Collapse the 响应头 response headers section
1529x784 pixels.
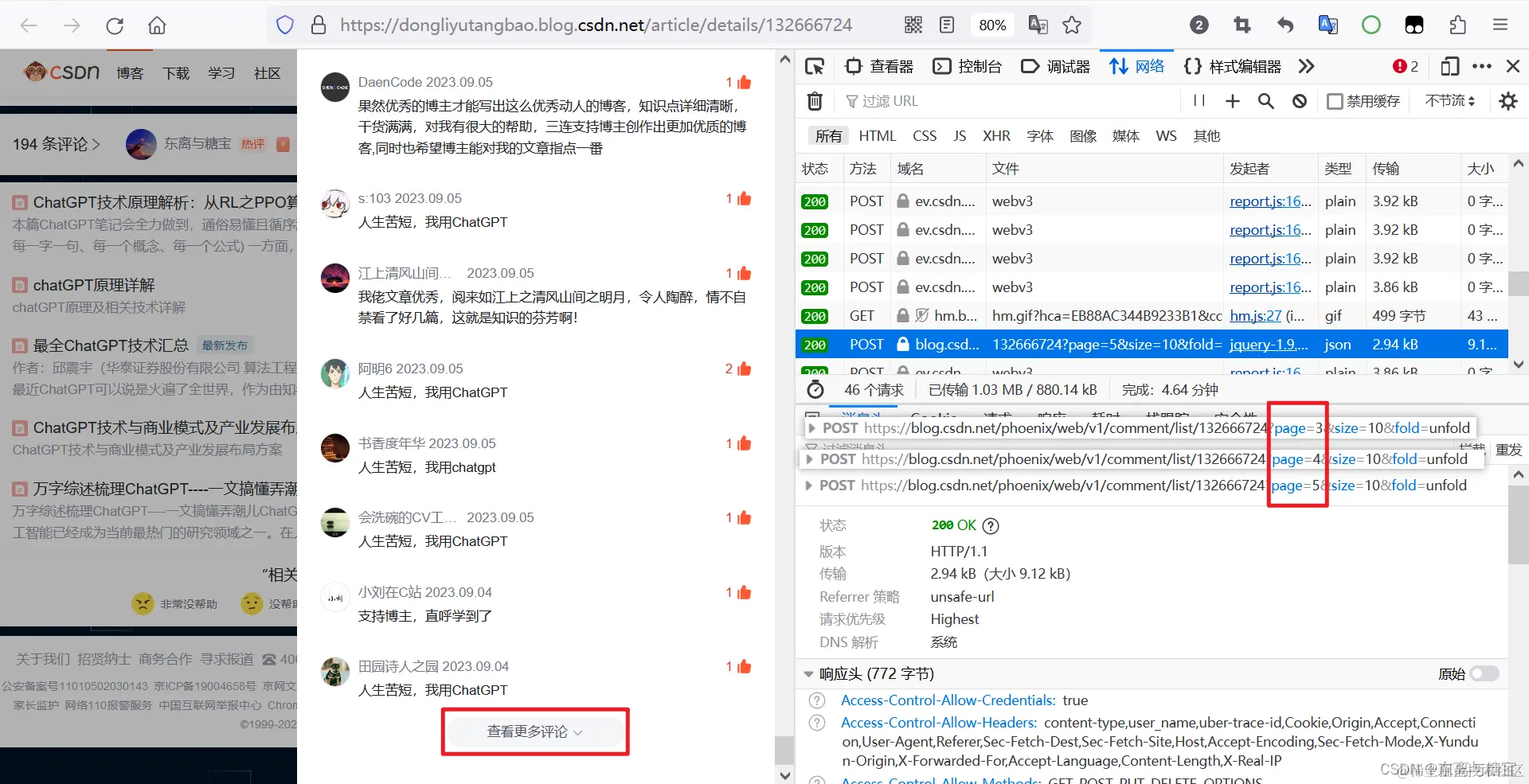click(x=809, y=673)
